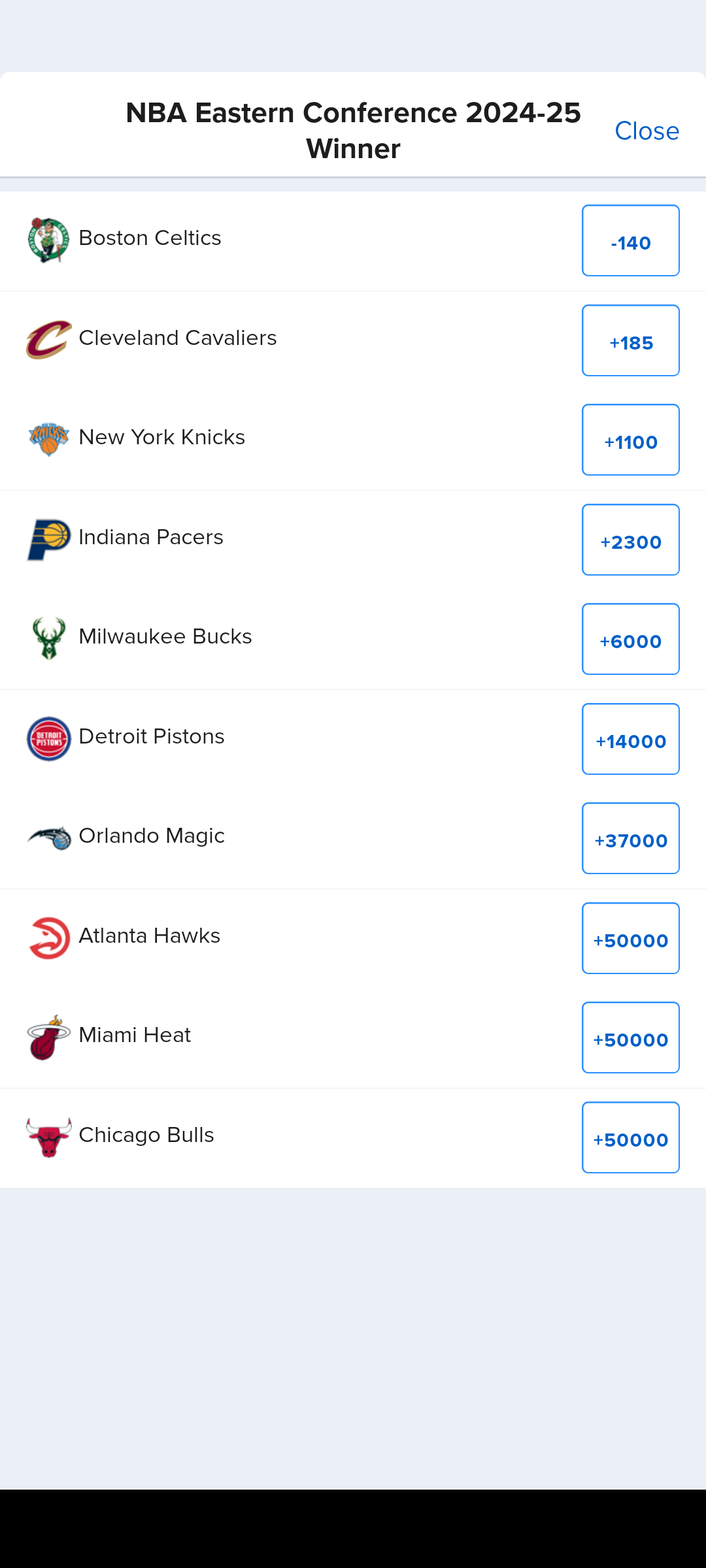
Task: Select Boston Celtics -140 odds
Action: point(630,241)
